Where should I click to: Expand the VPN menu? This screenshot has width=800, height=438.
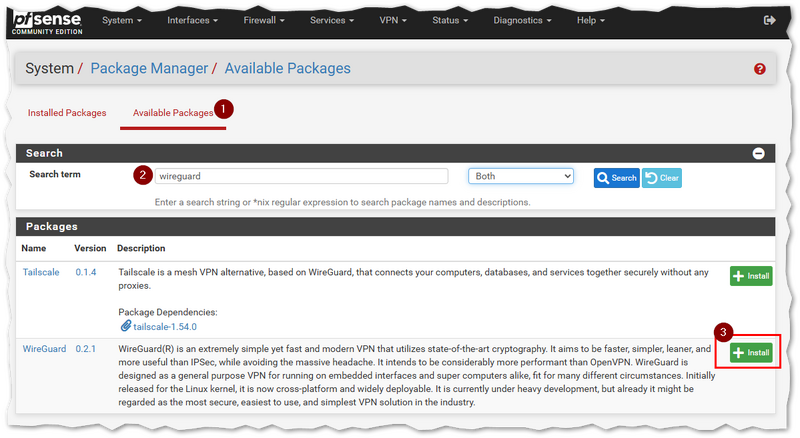[393, 20]
